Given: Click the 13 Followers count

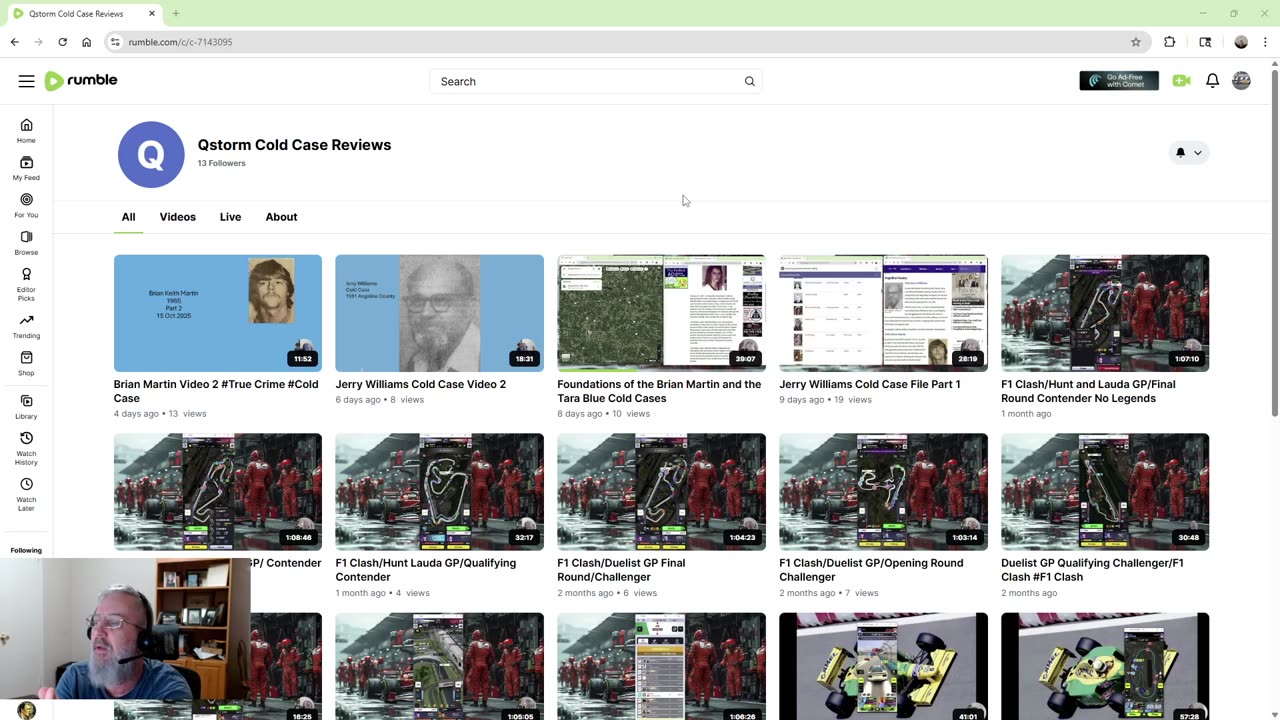Looking at the screenshot, I should [x=221, y=163].
